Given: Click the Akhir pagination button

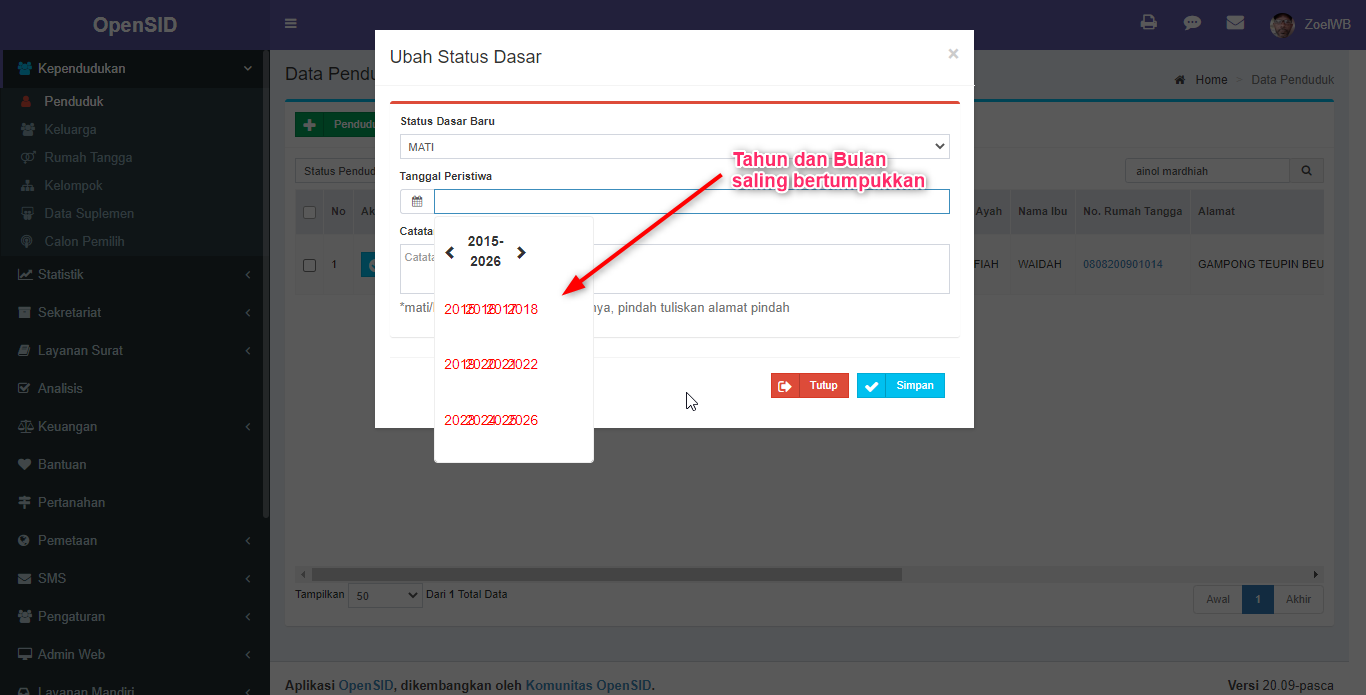Looking at the screenshot, I should [1298, 599].
